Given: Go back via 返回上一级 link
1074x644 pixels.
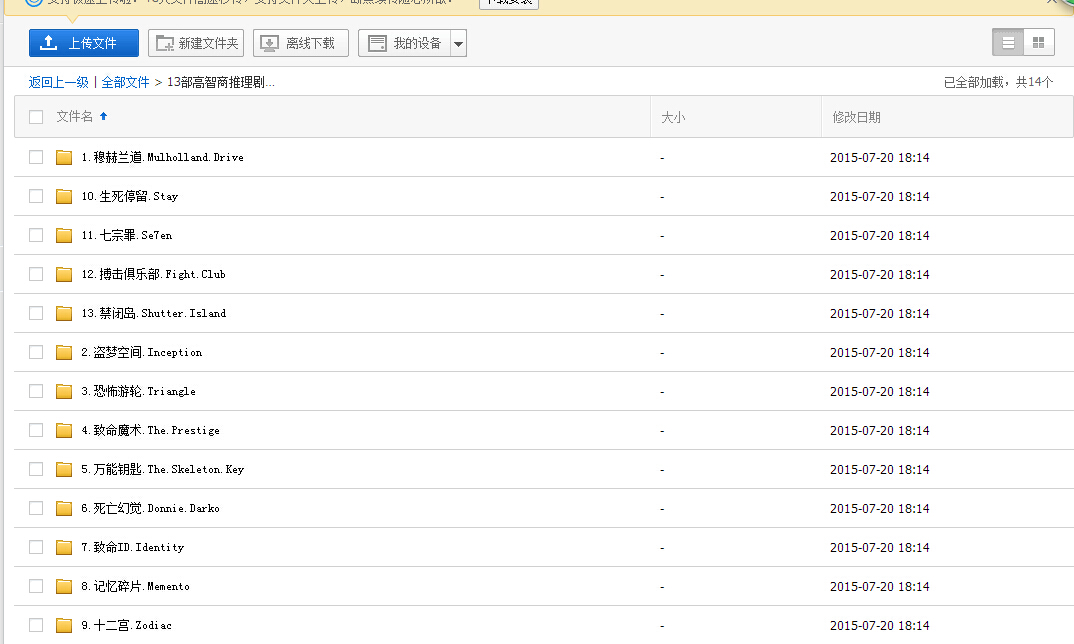Looking at the screenshot, I should coord(59,82).
